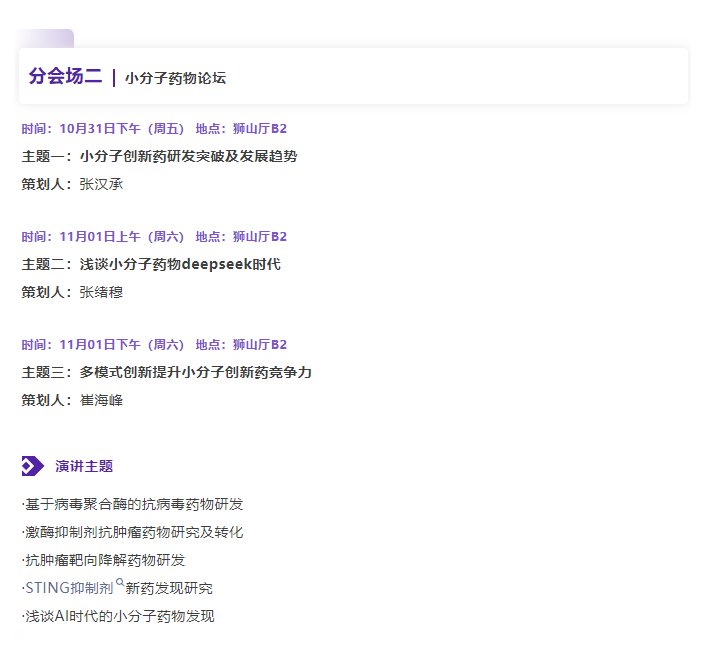Click the 演讲主题 section heading
The height and width of the screenshot is (649, 704).
point(84,466)
